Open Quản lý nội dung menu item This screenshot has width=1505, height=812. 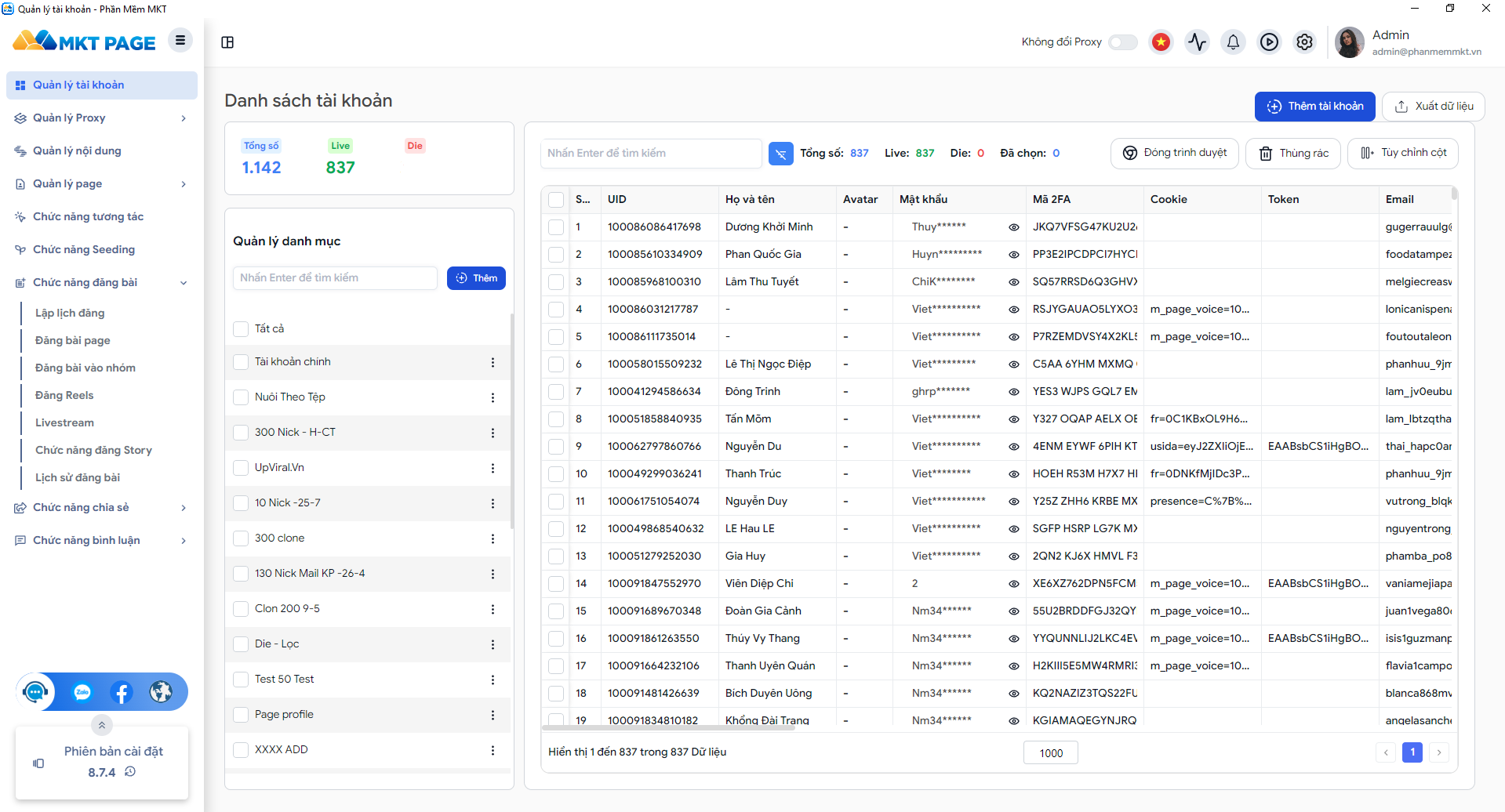(x=101, y=151)
